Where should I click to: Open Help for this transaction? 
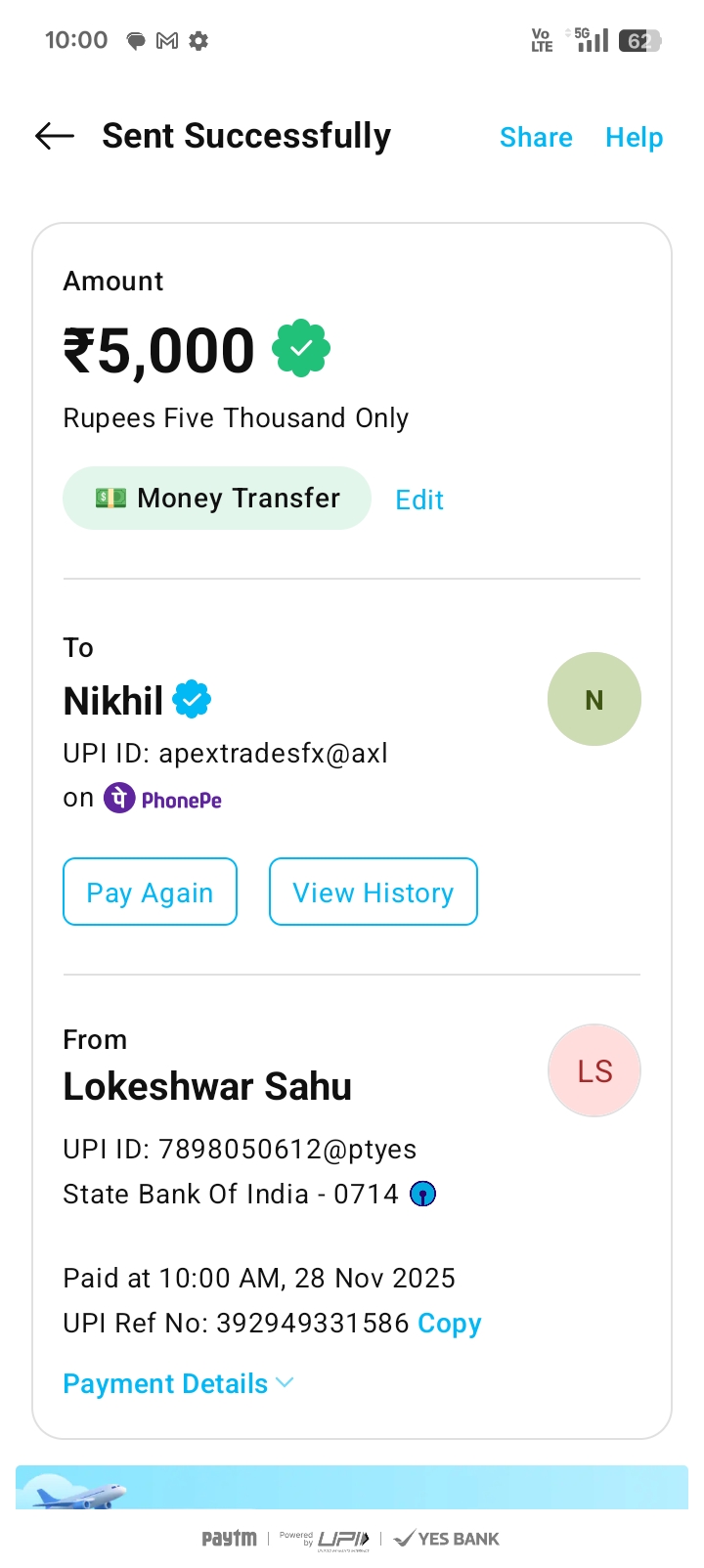(634, 138)
